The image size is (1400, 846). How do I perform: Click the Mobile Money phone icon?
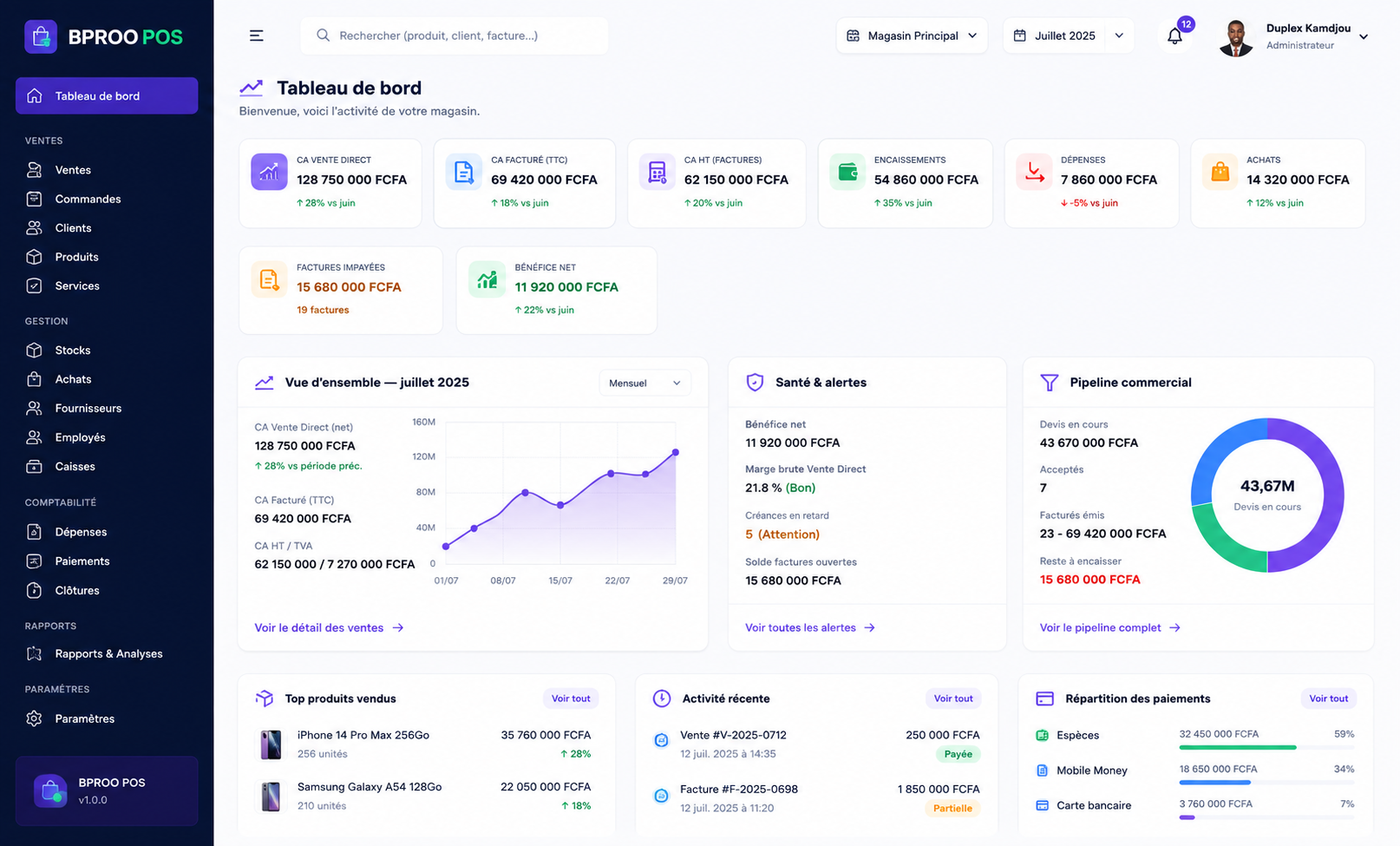coord(1042,771)
